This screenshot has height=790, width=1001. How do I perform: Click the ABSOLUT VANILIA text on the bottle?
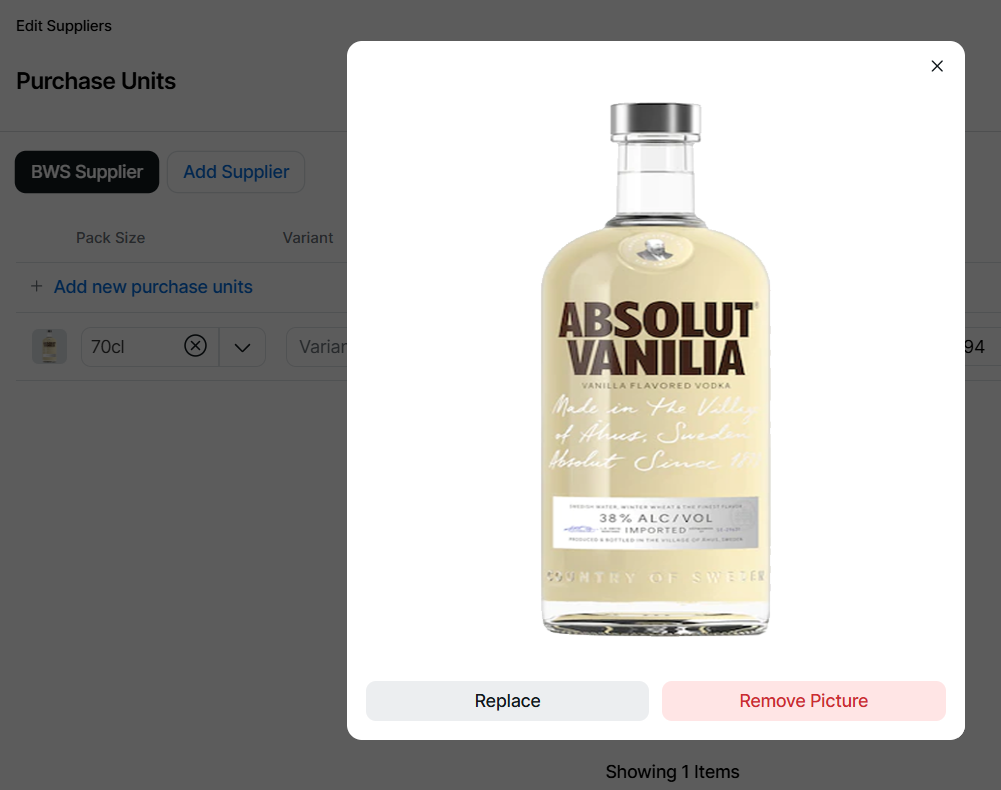(655, 339)
